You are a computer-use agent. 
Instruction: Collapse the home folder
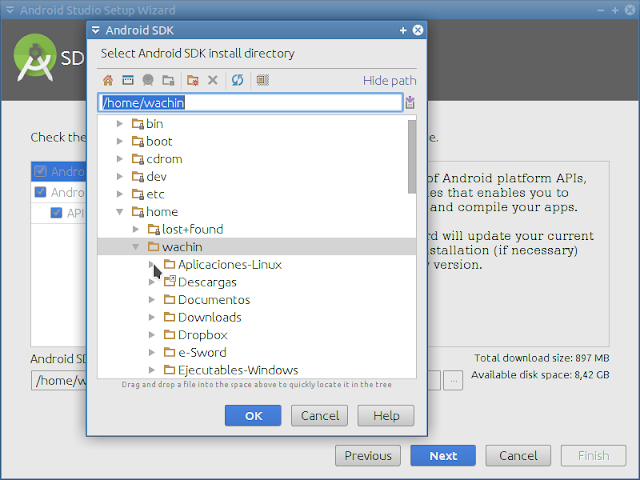(x=120, y=211)
